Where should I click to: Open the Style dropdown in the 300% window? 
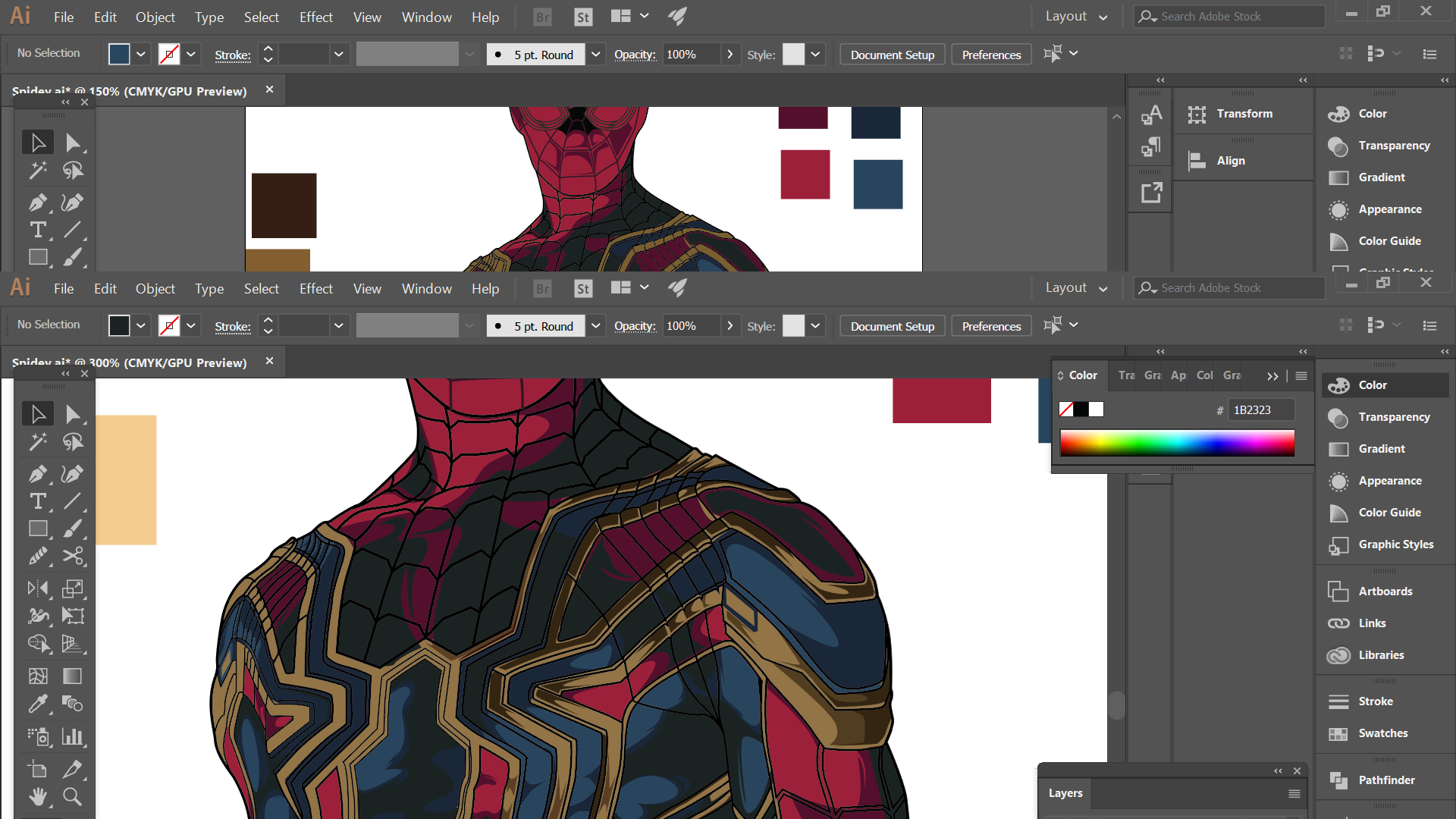(815, 326)
